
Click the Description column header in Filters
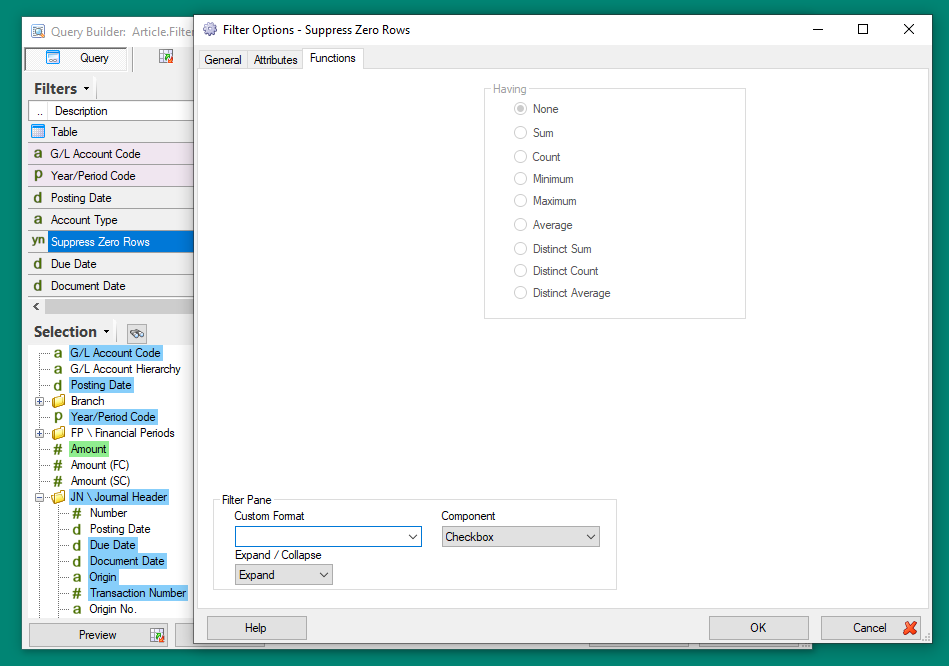tap(121, 111)
